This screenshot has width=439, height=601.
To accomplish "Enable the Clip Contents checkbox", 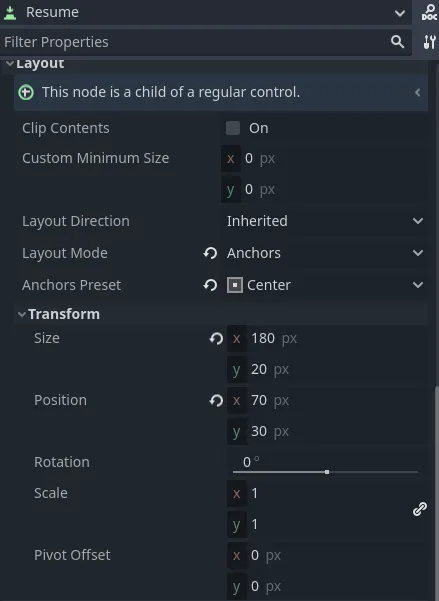I will [x=233, y=128].
